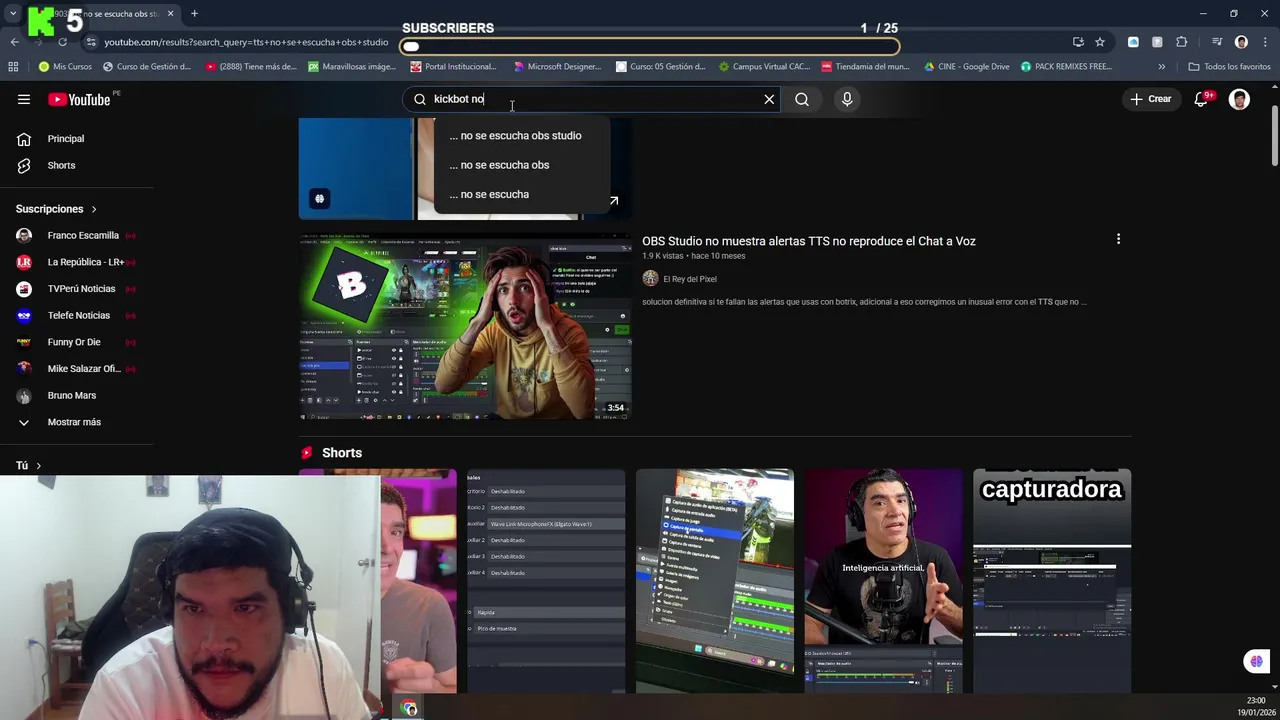
Task: Open the Microsoft Designer bookmark
Action: click(x=557, y=67)
